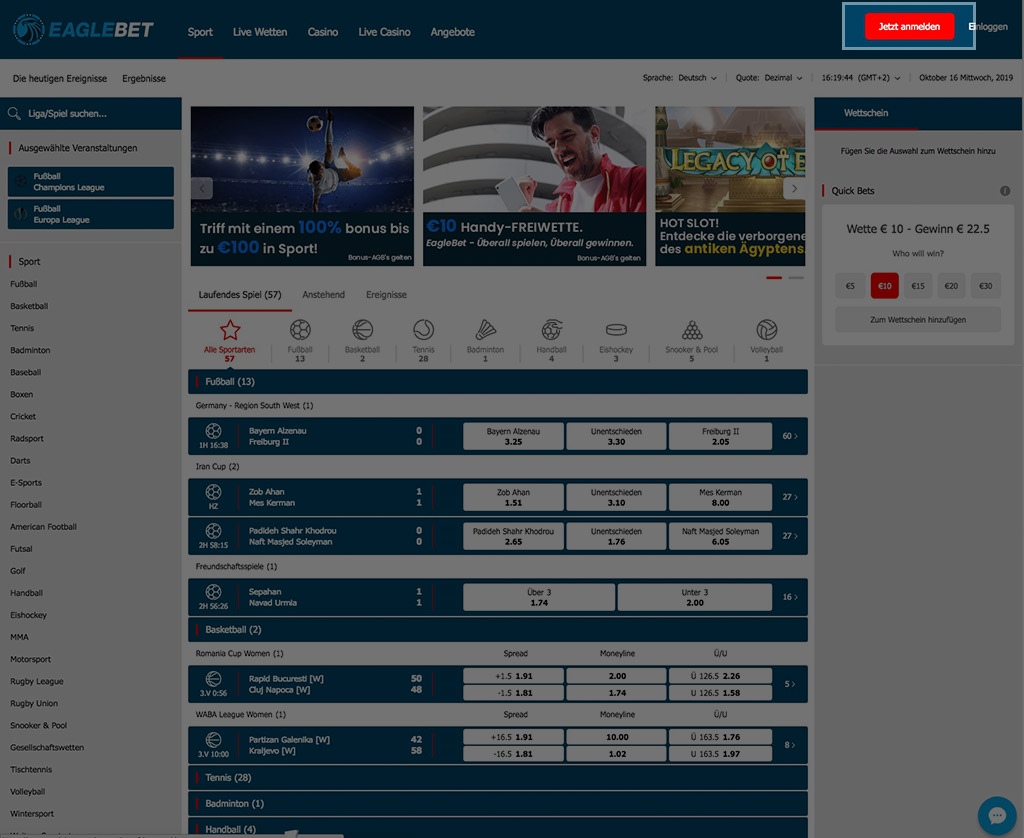
Task: Filter live games by Eishockey icon
Action: tap(616, 330)
